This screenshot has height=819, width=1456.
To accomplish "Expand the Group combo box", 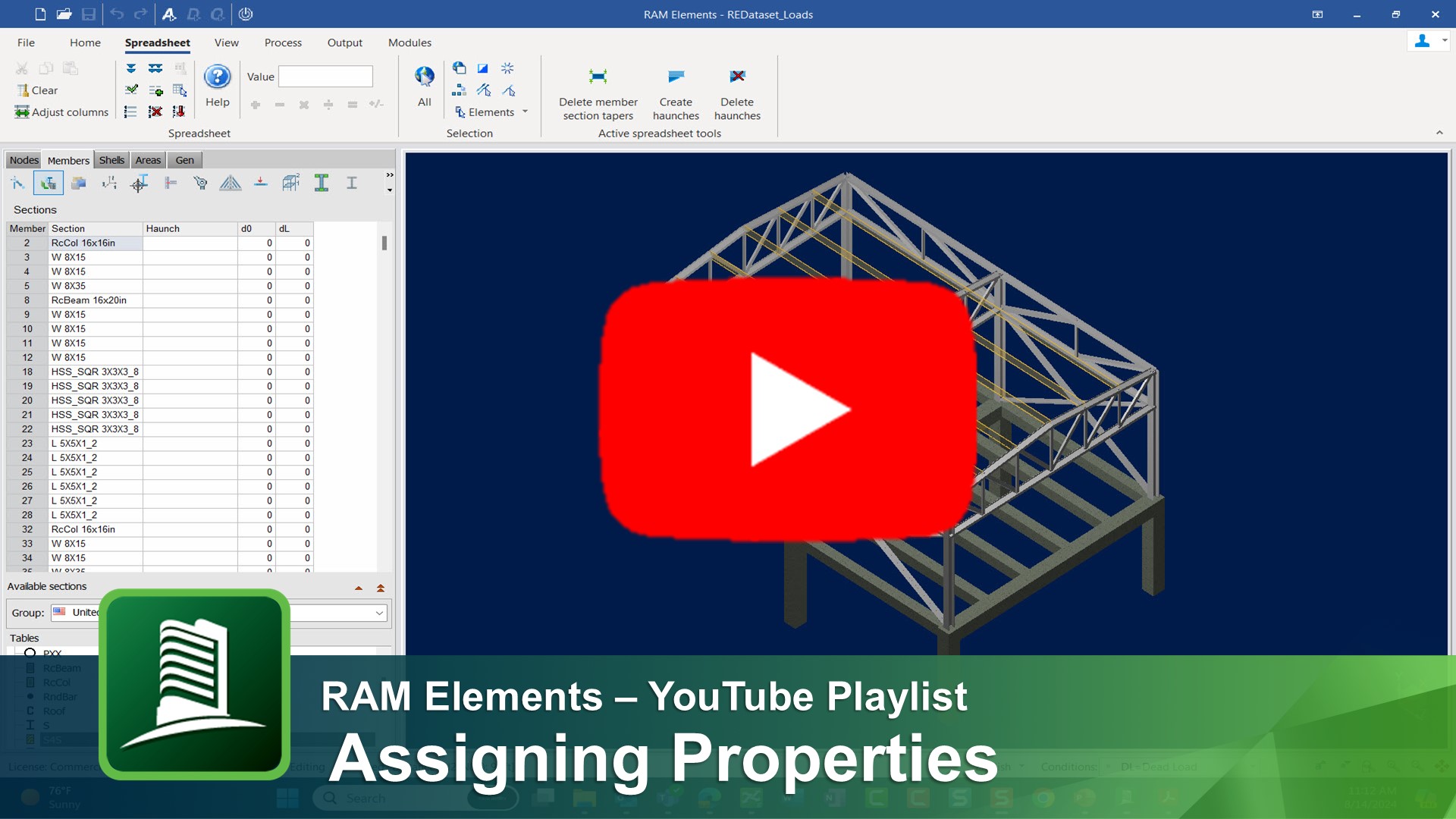I will [x=378, y=613].
